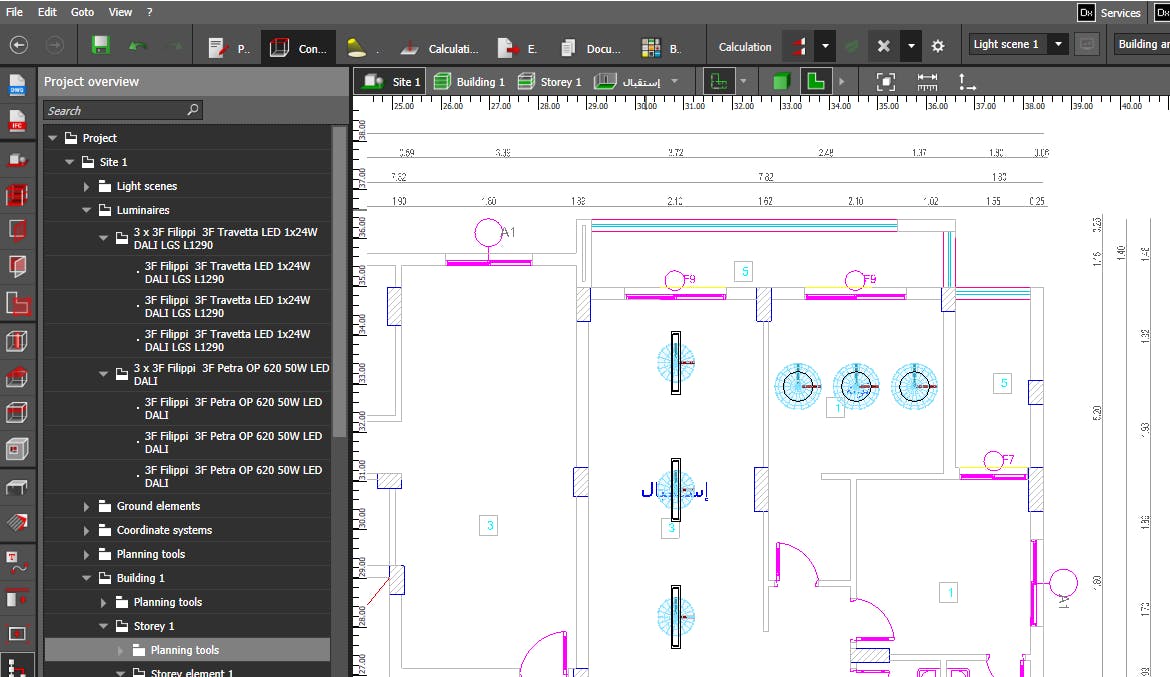Select the ceiling tool in the sidebar
This screenshot has height=677, width=1170.
pyautogui.click(x=16, y=413)
